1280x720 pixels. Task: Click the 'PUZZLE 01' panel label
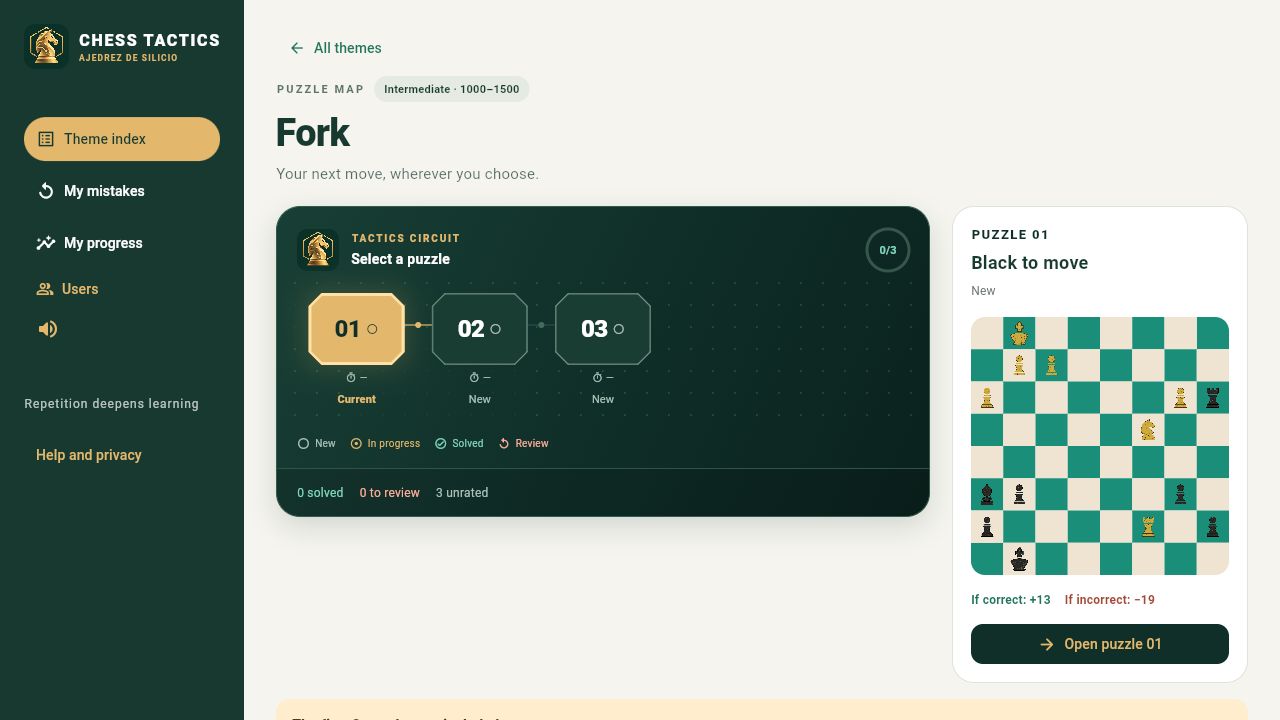(x=1010, y=235)
